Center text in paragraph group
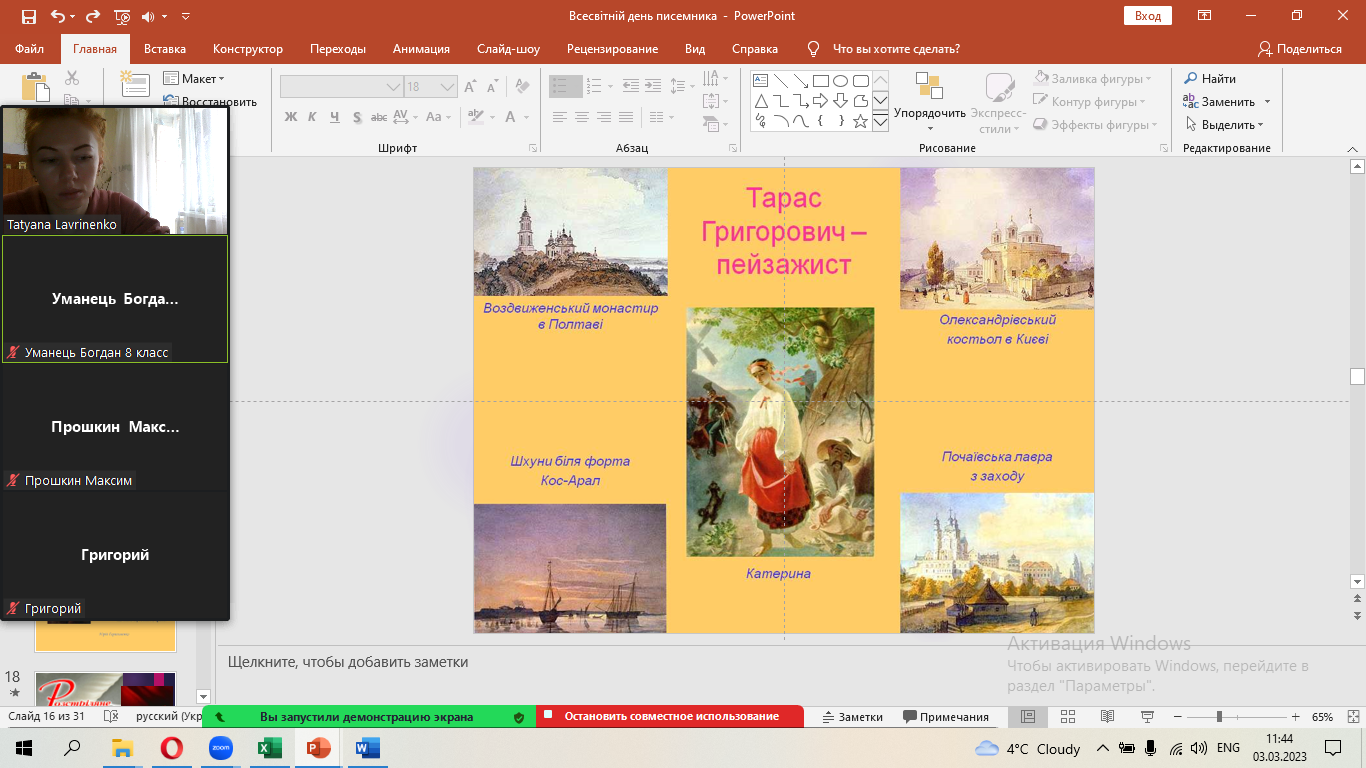1366x768 pixels. [x=582, y=117]
